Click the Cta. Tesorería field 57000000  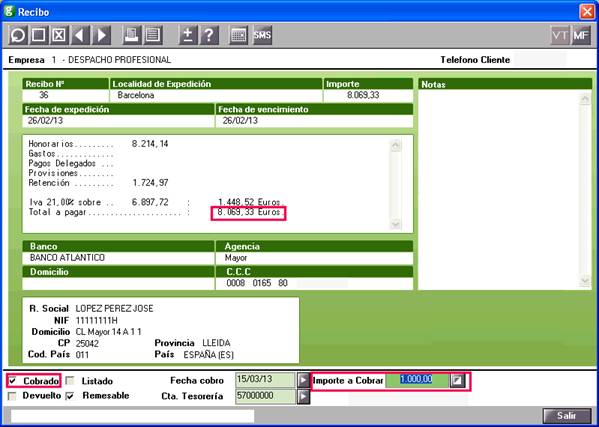coord(265,396)
